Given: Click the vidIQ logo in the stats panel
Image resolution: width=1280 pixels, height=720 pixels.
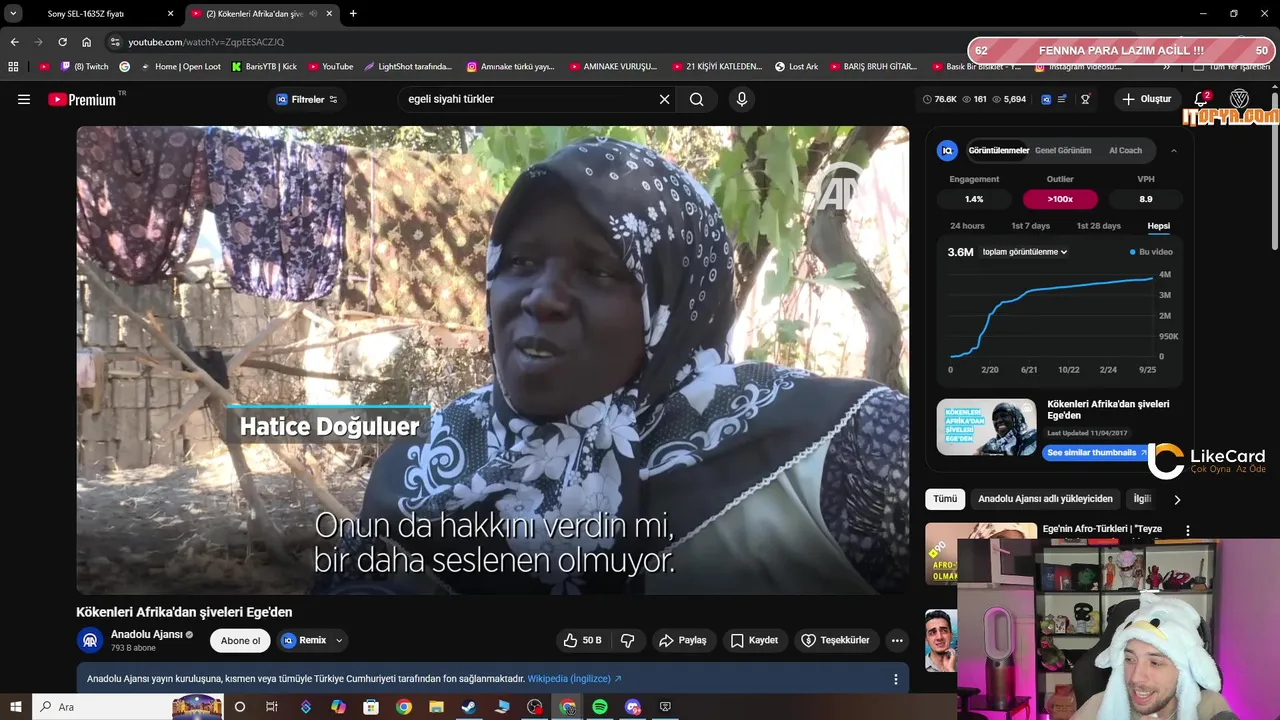Looking at the screenshot, I should pos(947,151).
